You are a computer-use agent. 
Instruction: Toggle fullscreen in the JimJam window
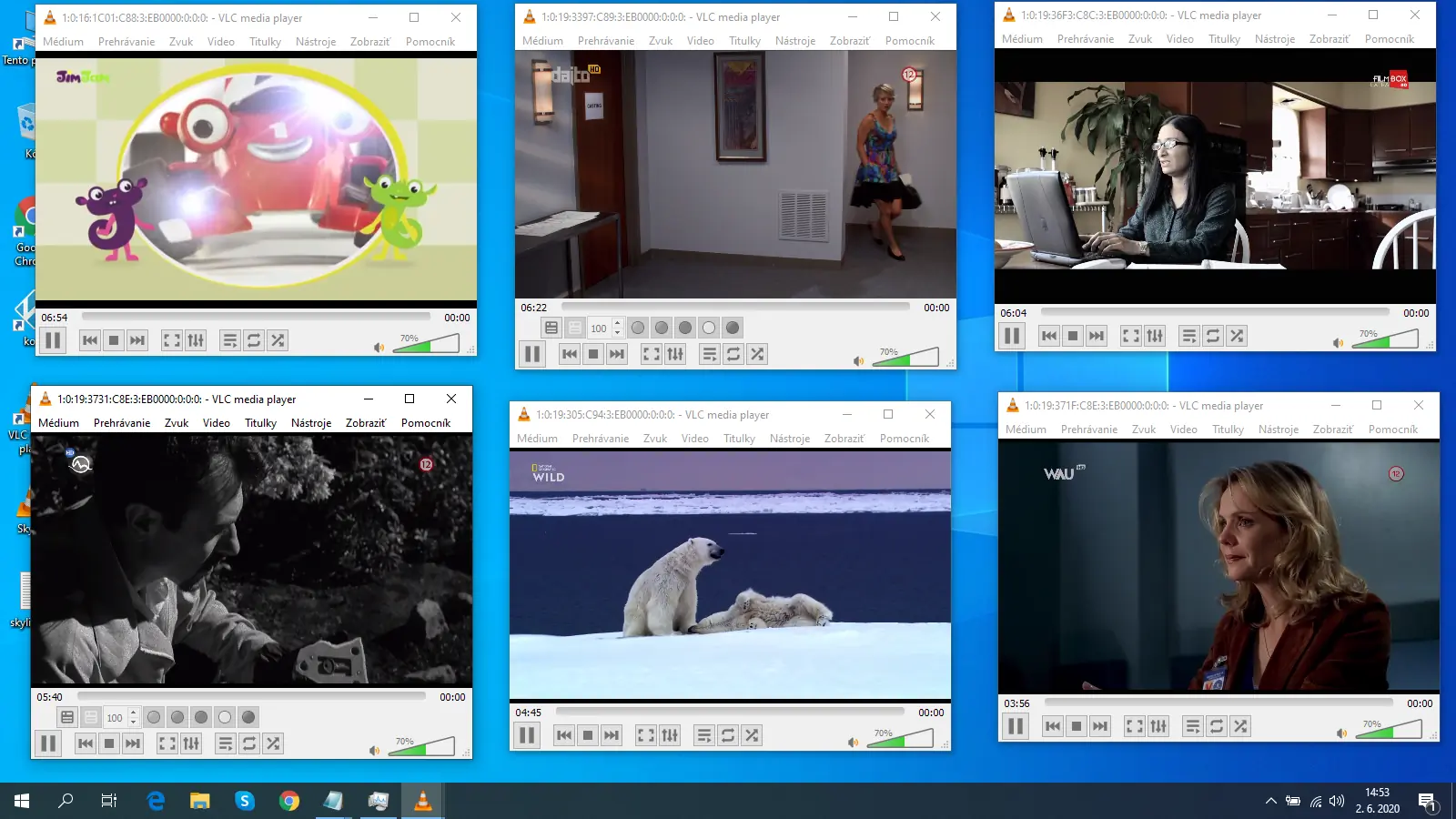172,340
